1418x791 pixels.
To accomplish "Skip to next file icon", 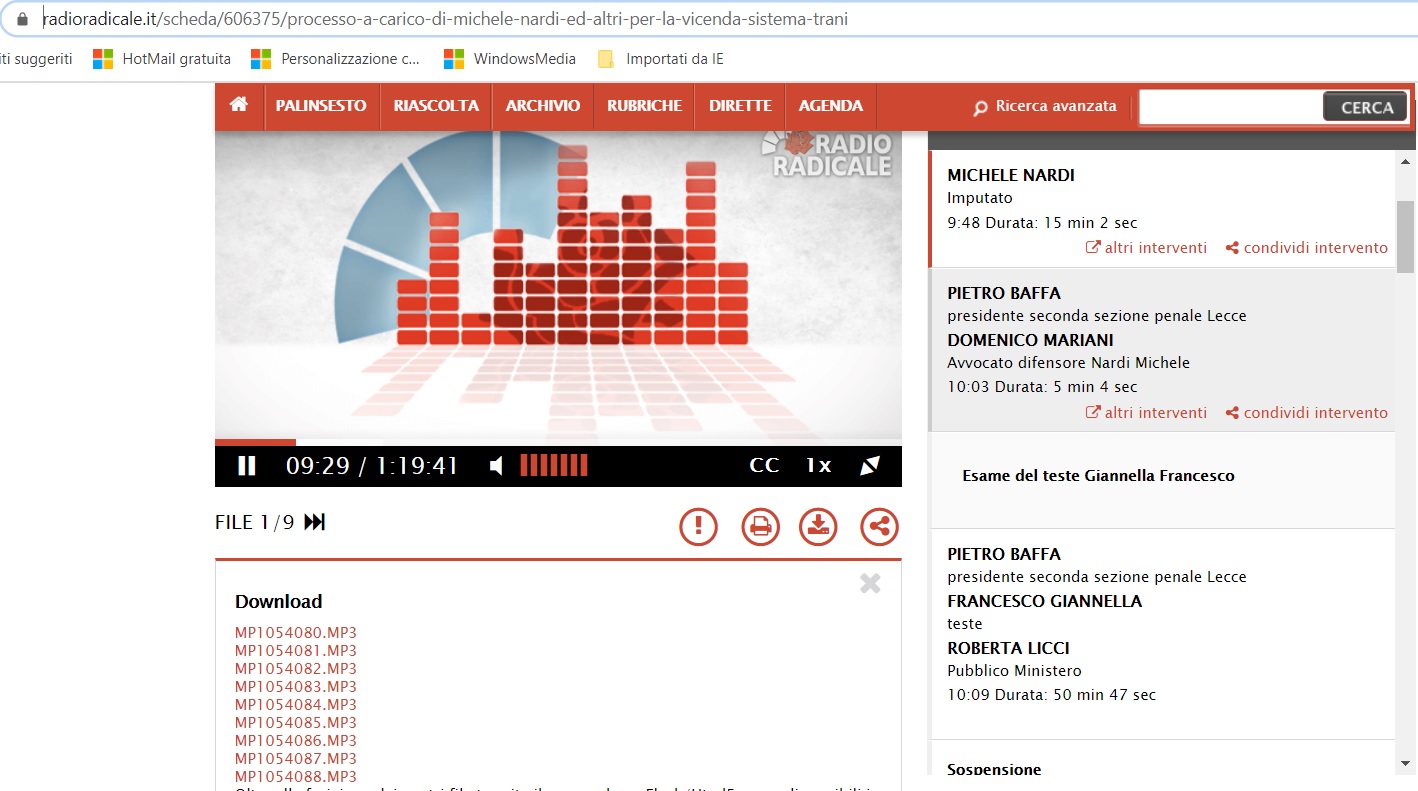I will [315, 522].
